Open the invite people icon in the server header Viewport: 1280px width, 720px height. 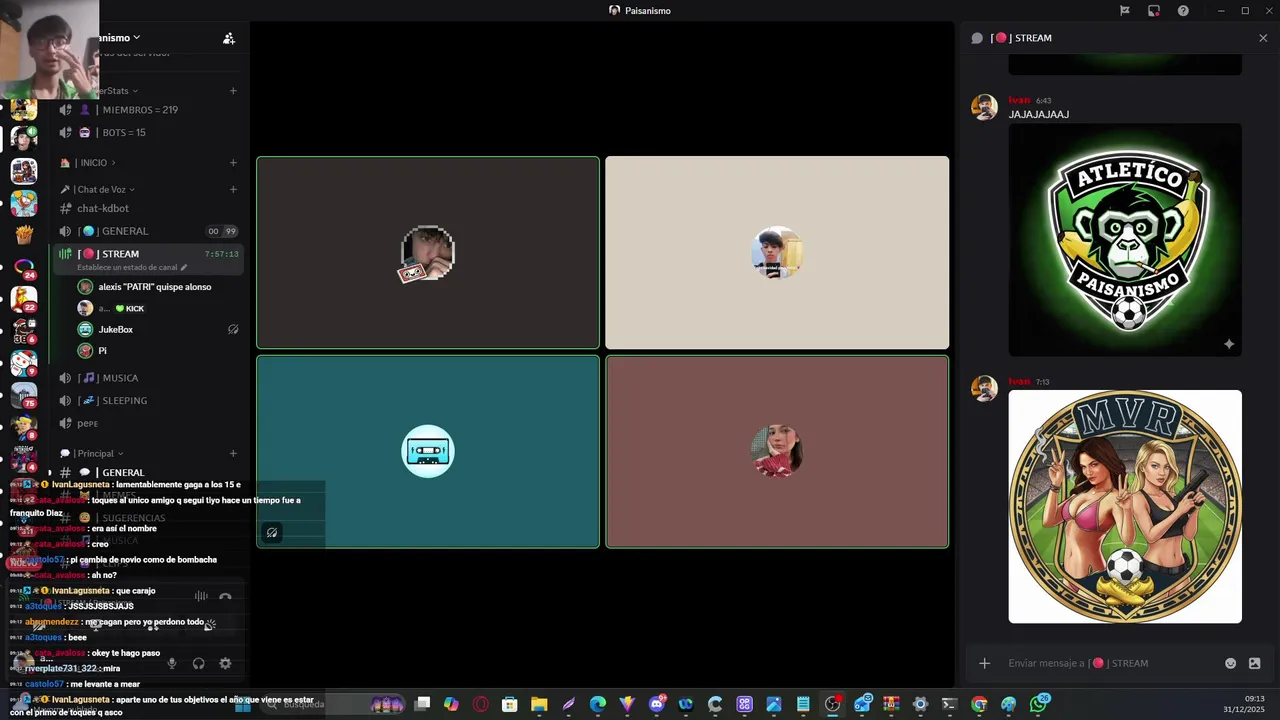tap(229, 38)
